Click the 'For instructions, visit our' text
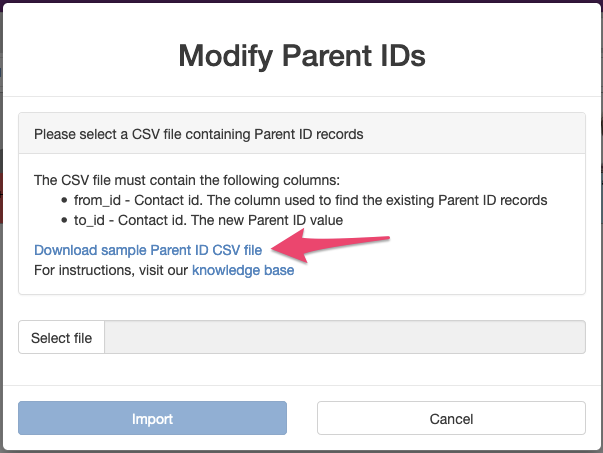 [x=111, y=270]
